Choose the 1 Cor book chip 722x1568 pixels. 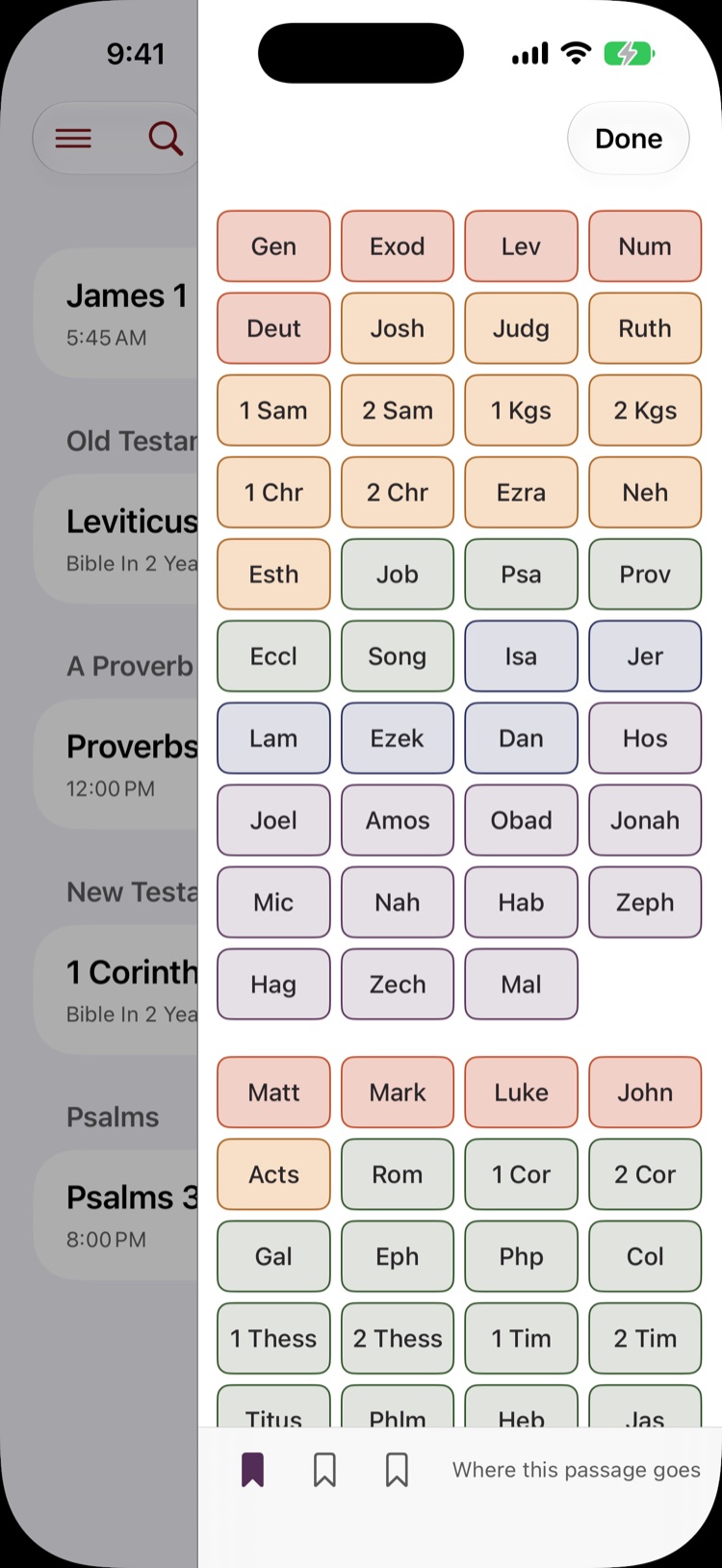point(521,1174)
